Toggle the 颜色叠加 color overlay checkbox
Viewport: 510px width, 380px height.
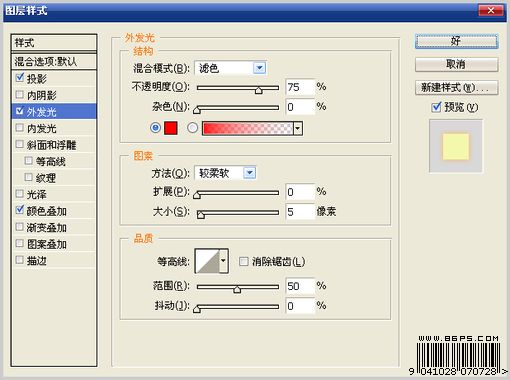pos(20,210)
